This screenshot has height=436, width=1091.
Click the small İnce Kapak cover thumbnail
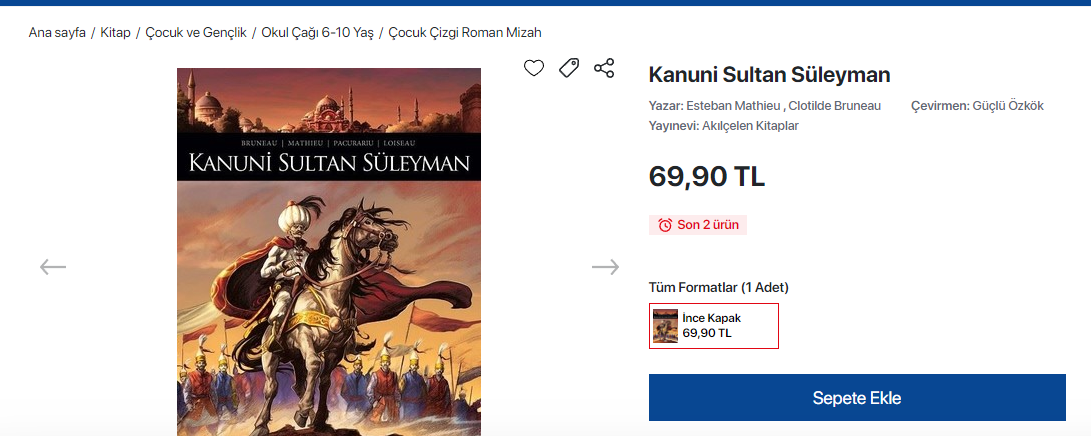click(x=665, y=326)
